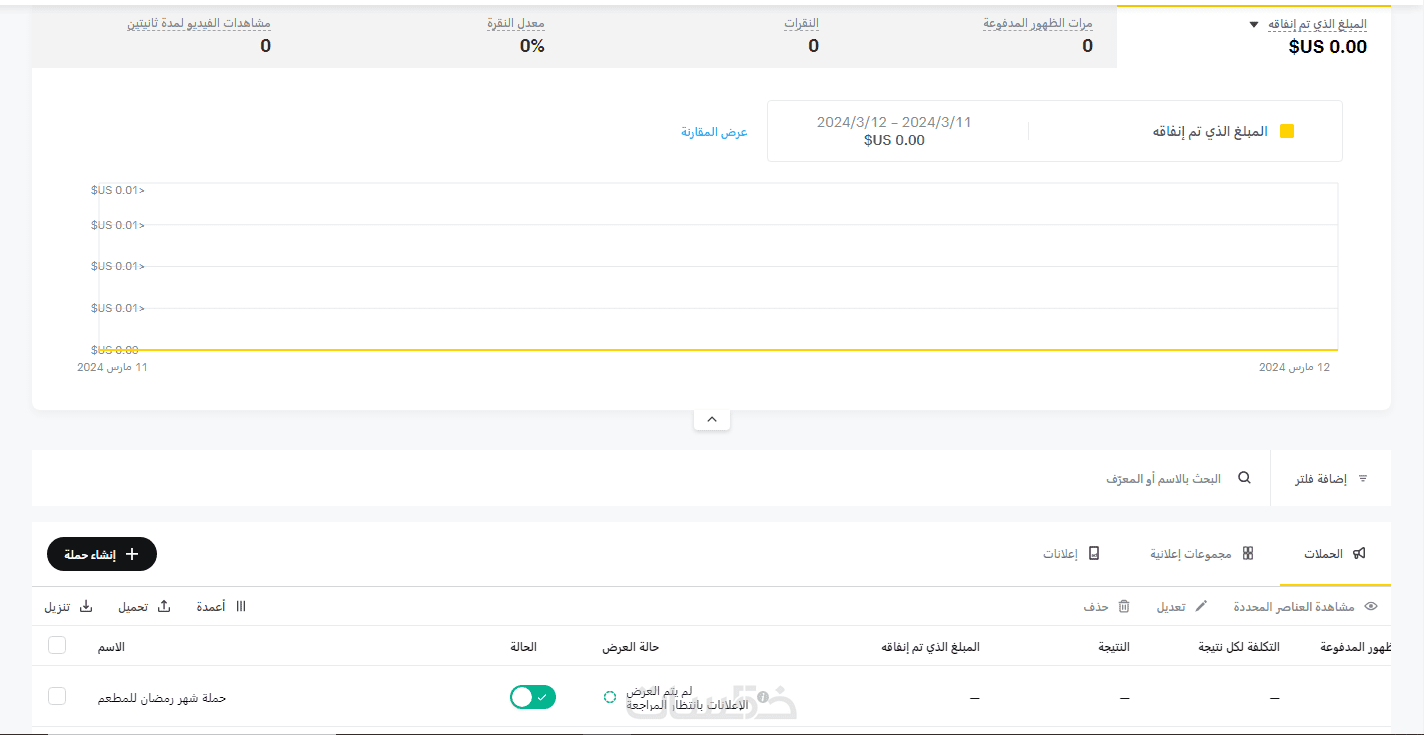Click the تحميل upload option
Viewport: 1424px width, 735px height.
tap(145, 607)
